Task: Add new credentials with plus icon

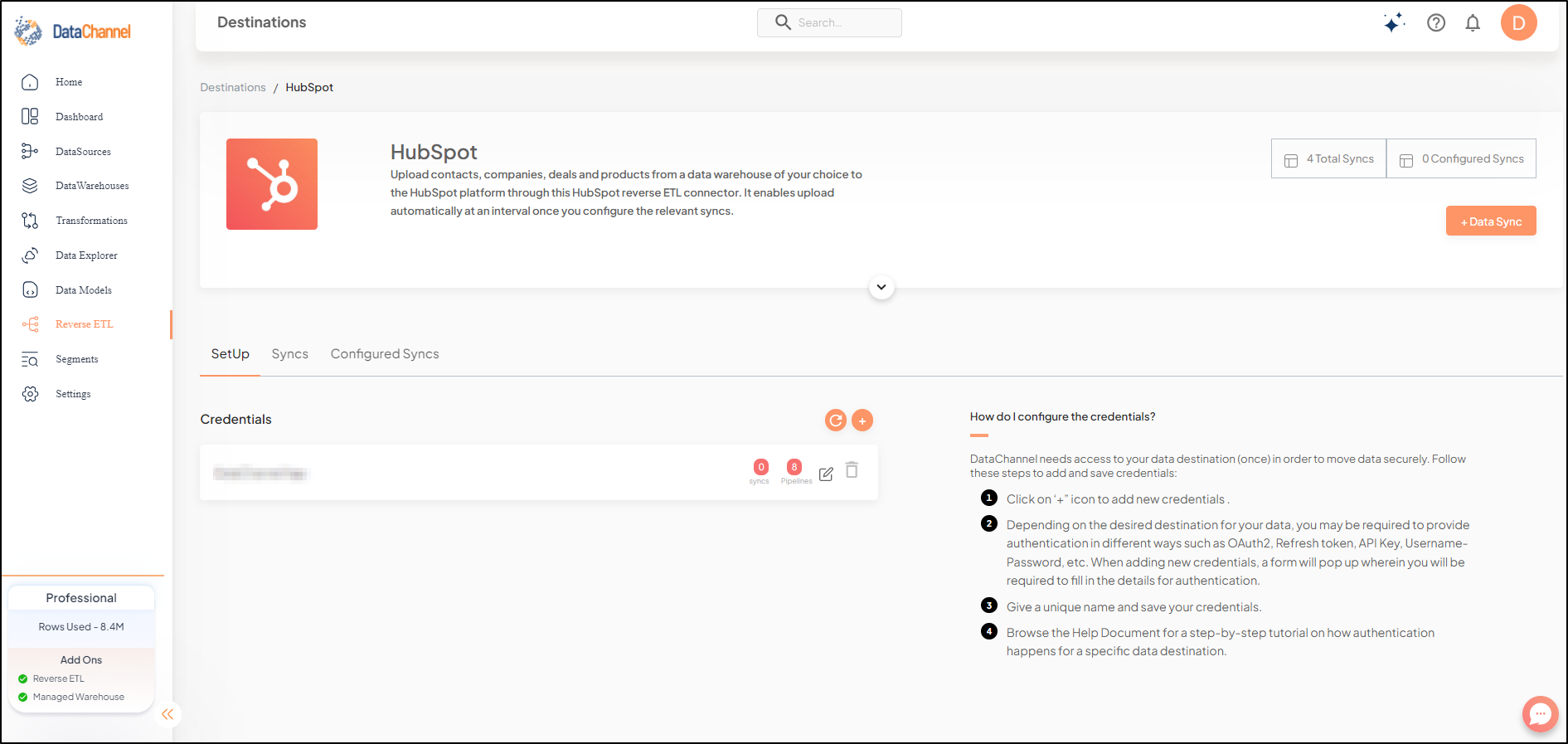Action: tap(862, 421)
